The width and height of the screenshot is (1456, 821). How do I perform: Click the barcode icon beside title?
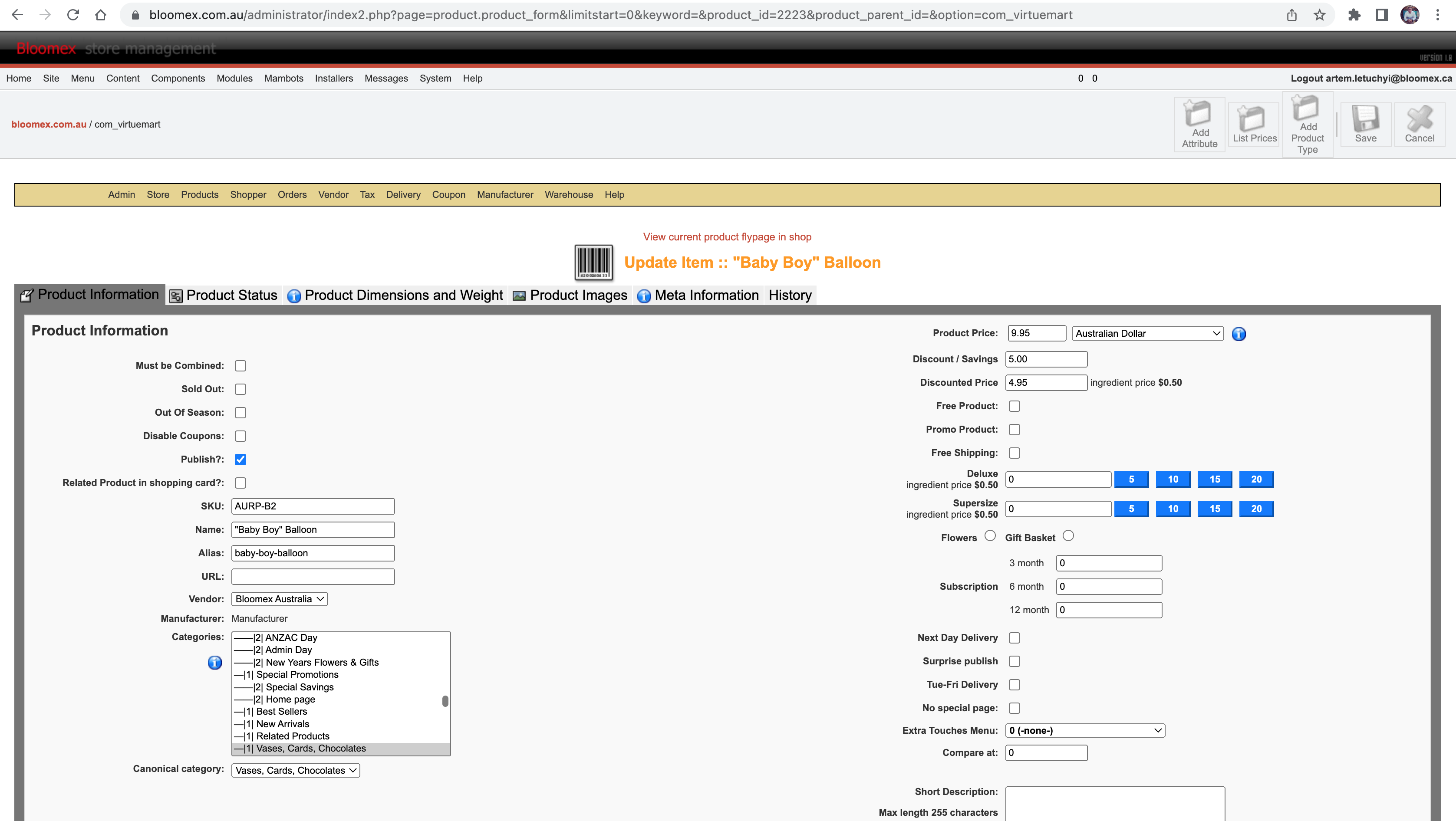(x=593, y=262)
